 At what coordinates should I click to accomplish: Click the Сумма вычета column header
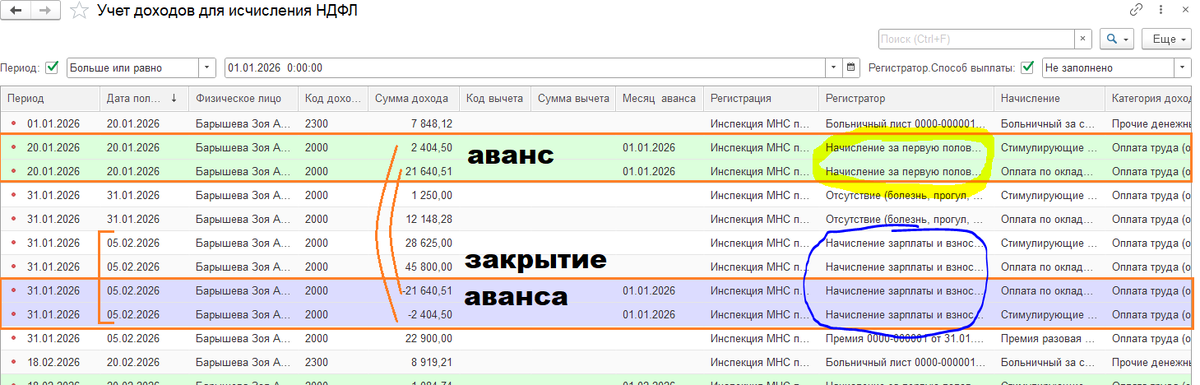click(x=573, y=99)
